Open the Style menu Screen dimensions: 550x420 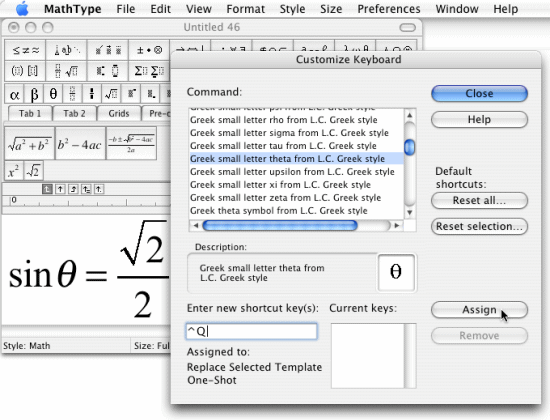point(292,9)
